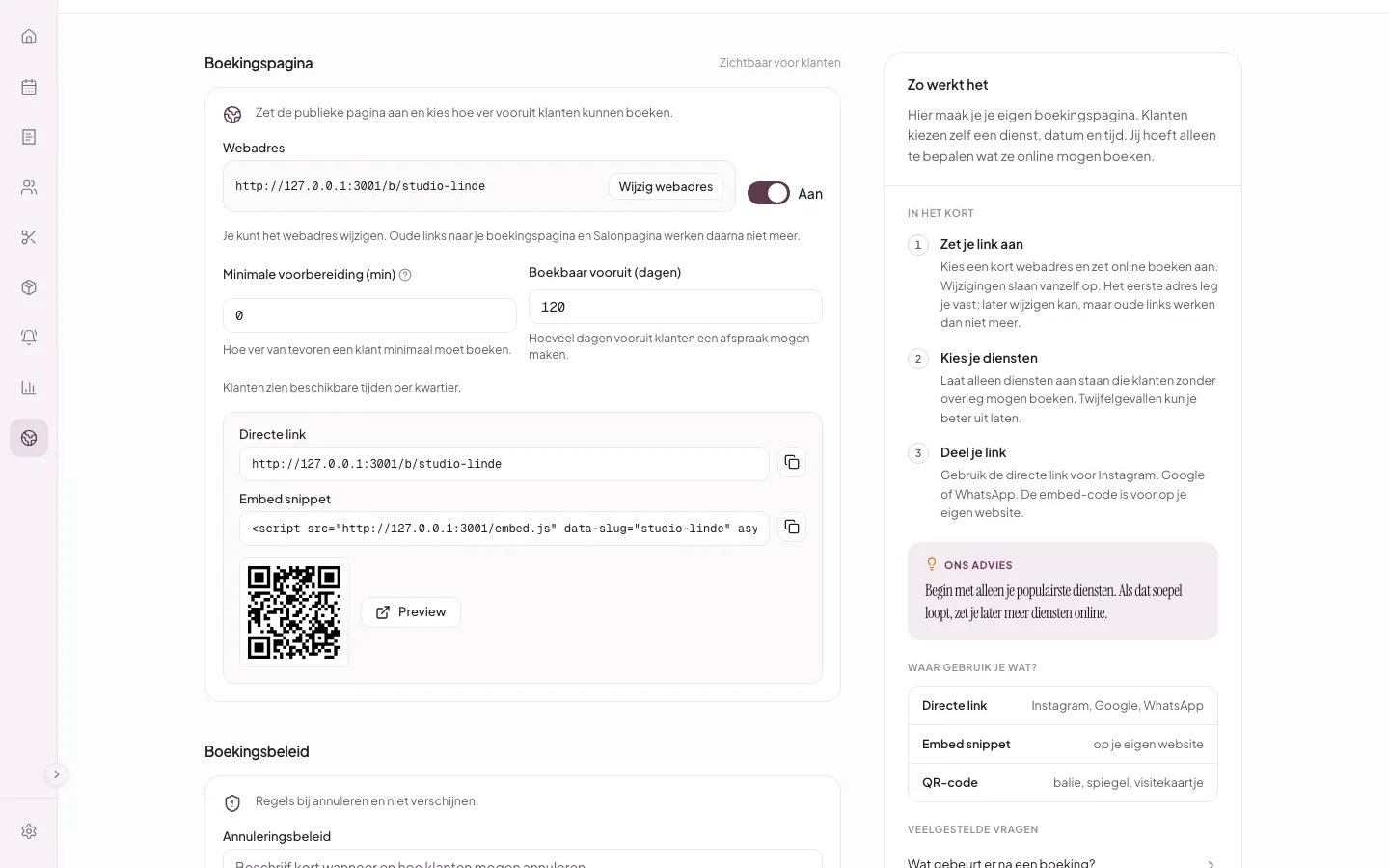Click the 'Deel je link' step

click(x=1063, y=481)
